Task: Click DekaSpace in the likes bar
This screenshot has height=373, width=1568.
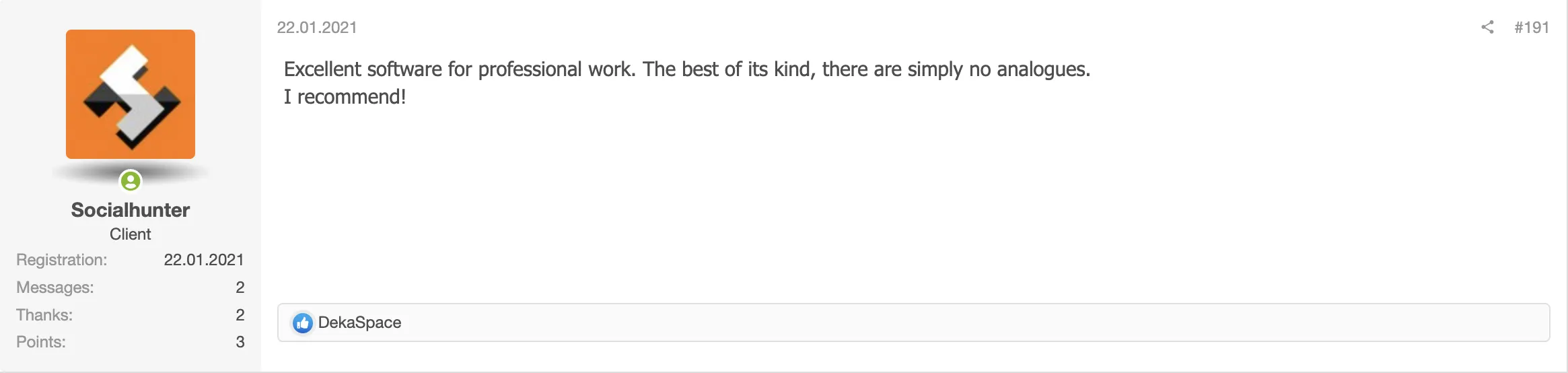Action: coord(359,323)
